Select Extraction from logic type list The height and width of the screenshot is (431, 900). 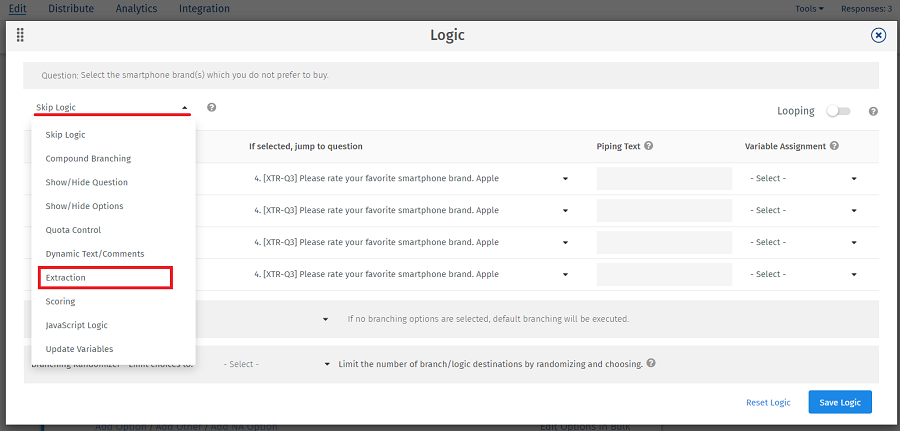pyautogui.click(x=66, y=277)
